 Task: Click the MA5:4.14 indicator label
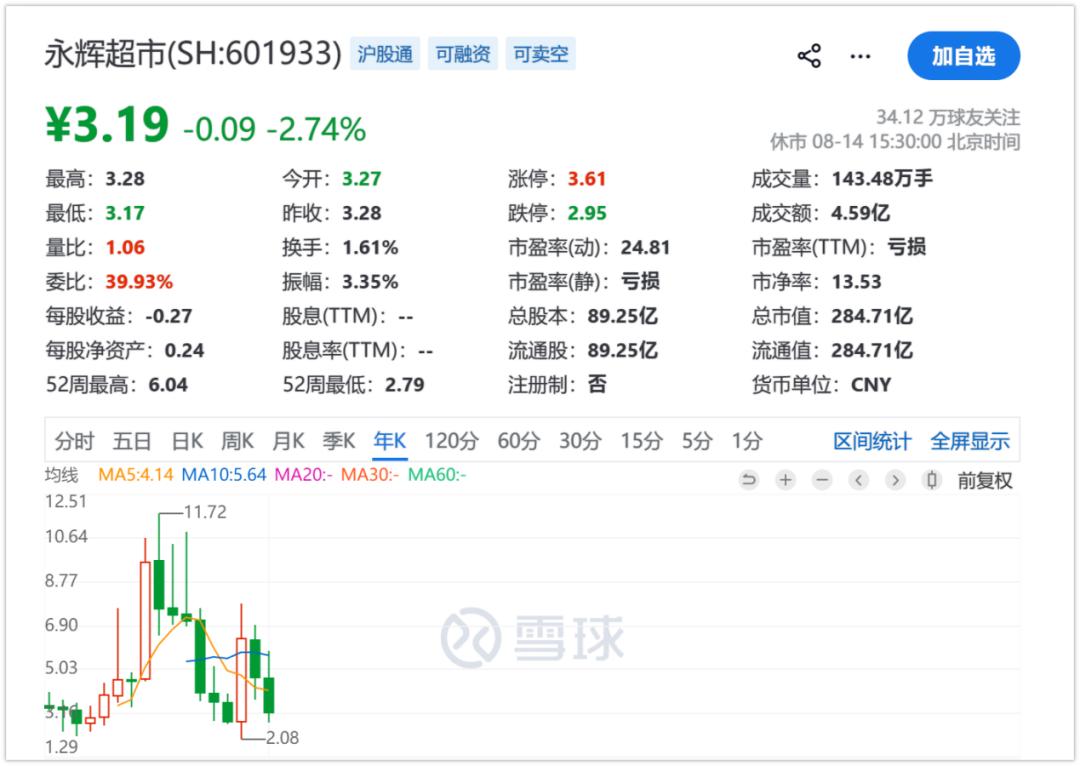pos(135,475)
